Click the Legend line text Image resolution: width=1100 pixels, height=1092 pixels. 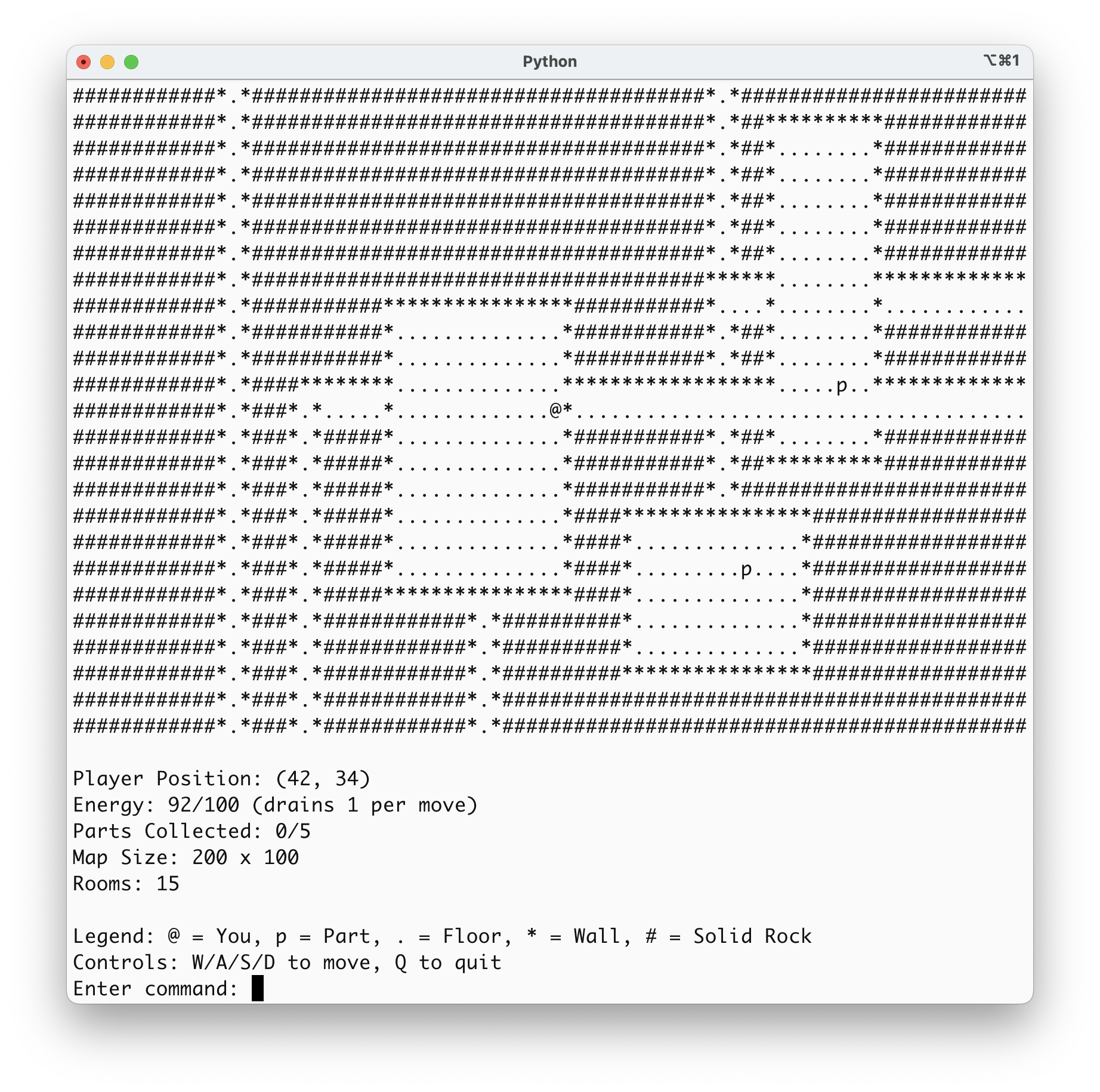[442, 936]
